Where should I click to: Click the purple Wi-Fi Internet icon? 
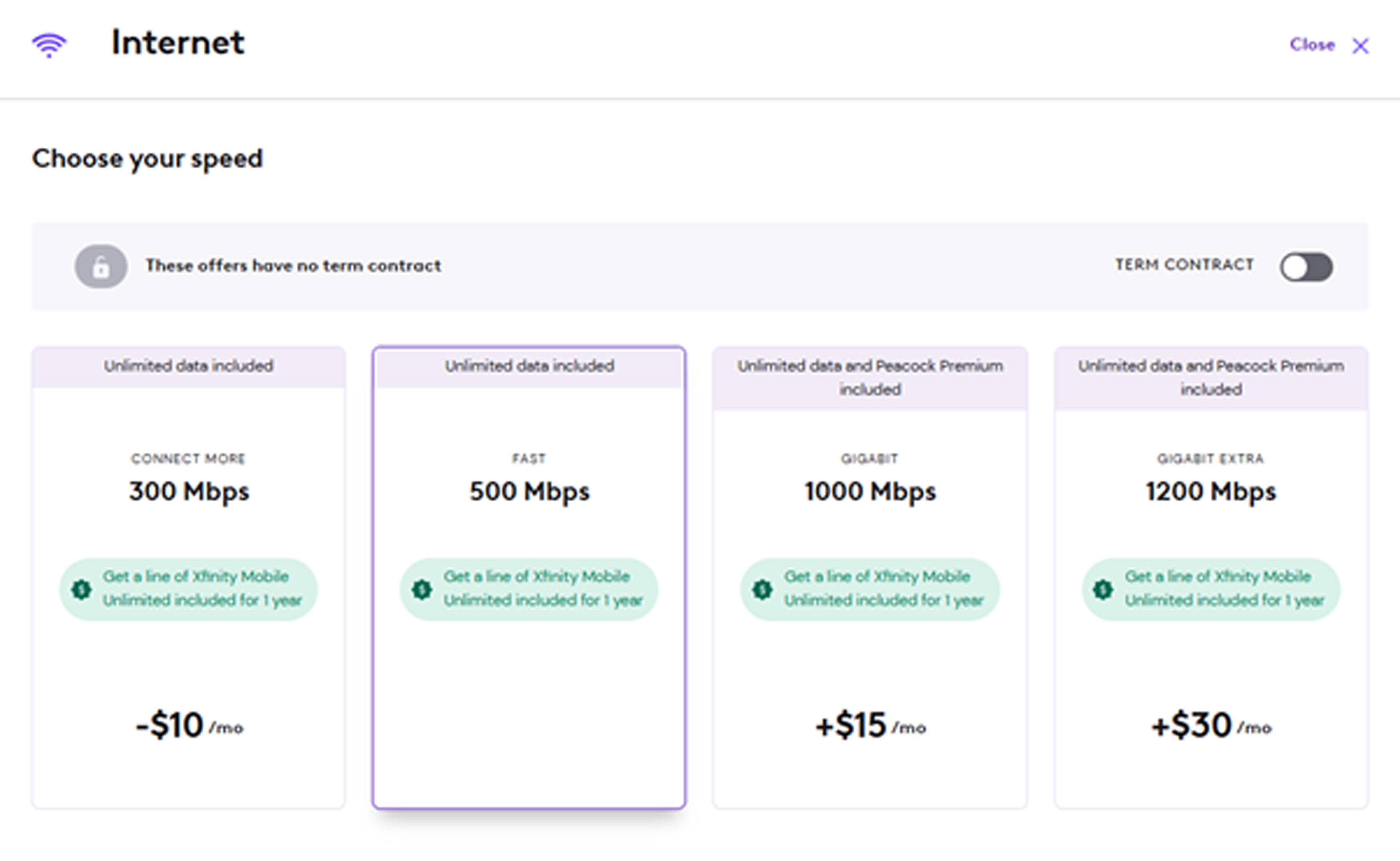(x=49, y=45)
